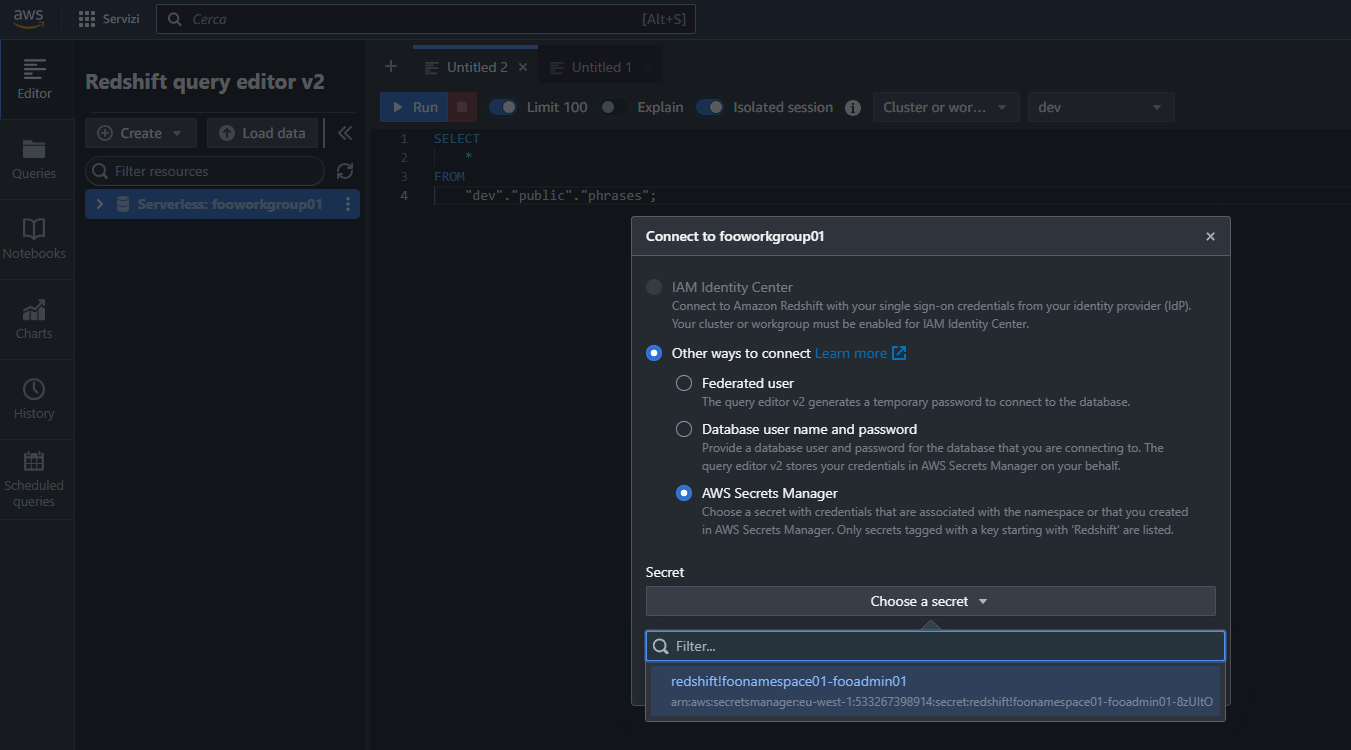Select the Federated user radio option
Image resolution: width=1351 pixels, height=750 pixels.
[684, 383]
